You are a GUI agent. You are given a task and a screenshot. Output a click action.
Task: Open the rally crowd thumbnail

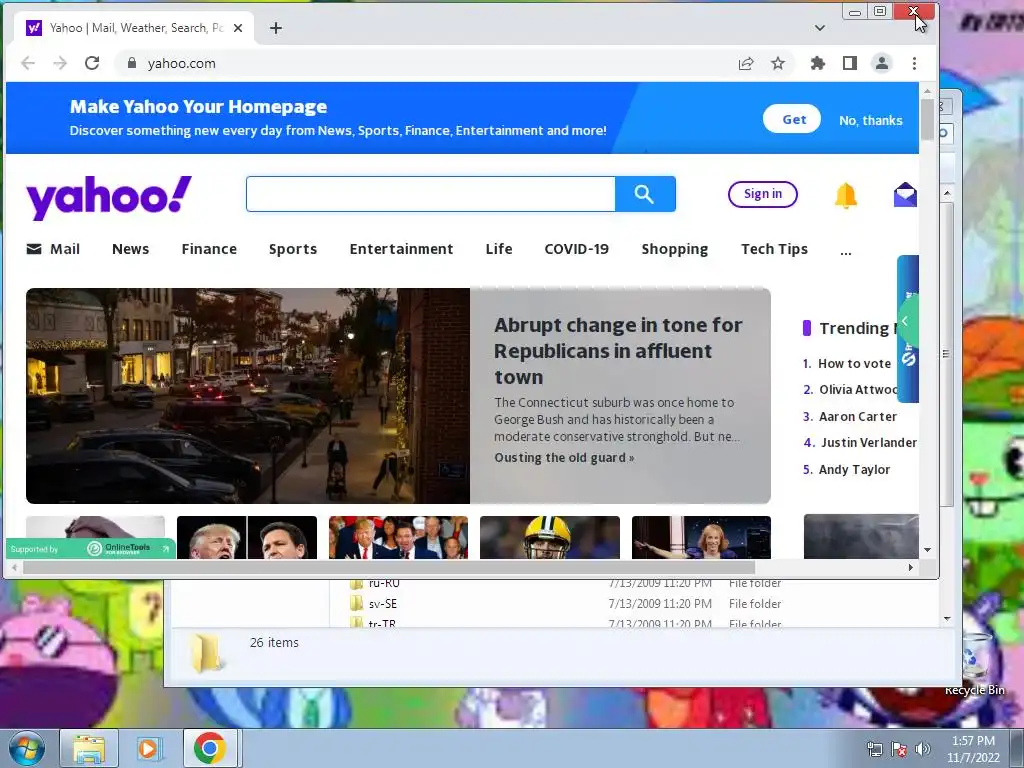click(x=398, y=537)
